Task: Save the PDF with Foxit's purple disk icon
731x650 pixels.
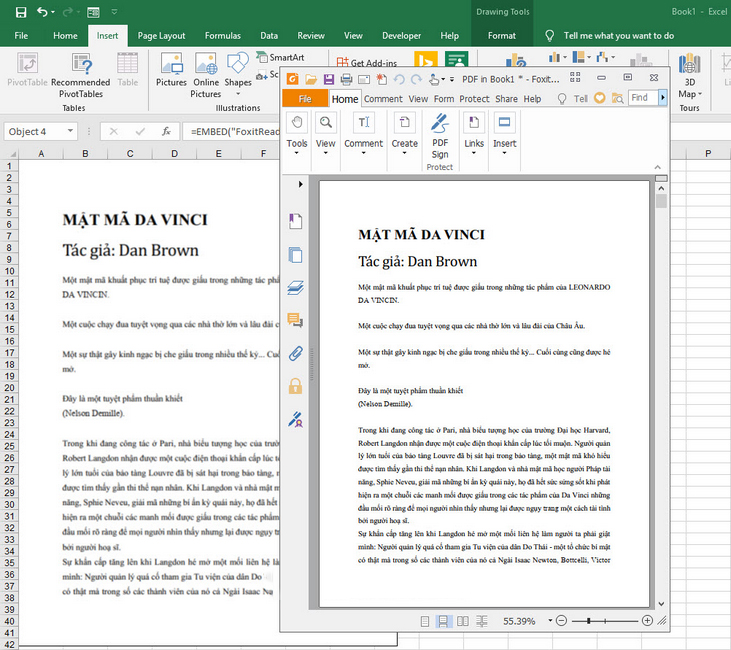Action: pos(329,79)
